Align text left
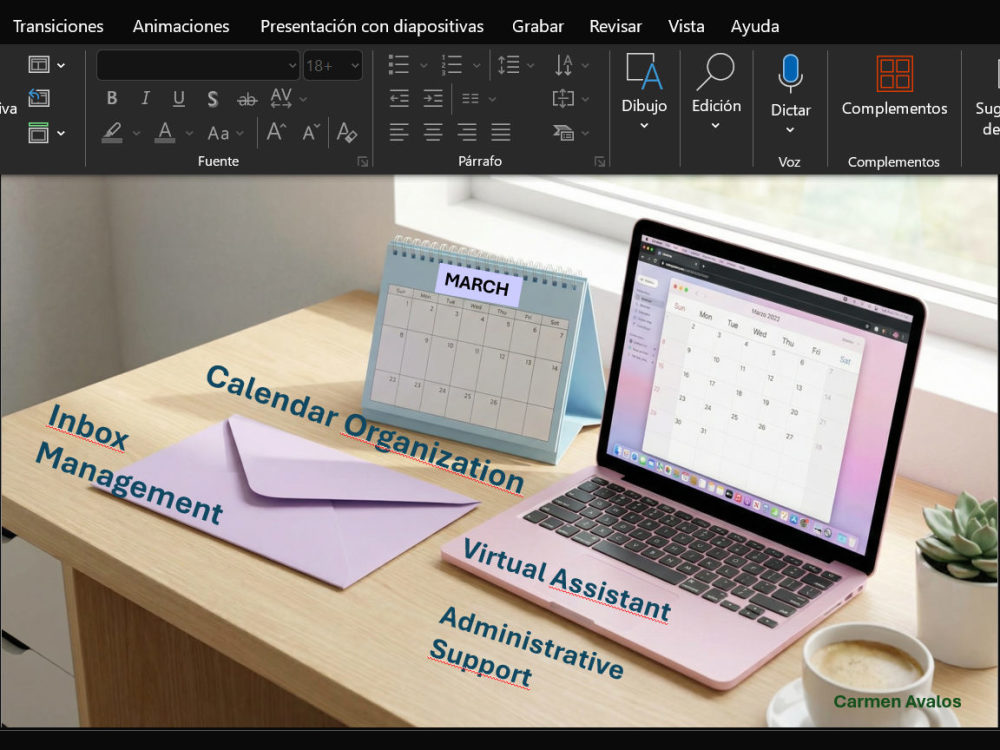Screen dimensions: 1000x750 (x=399, y=132)
